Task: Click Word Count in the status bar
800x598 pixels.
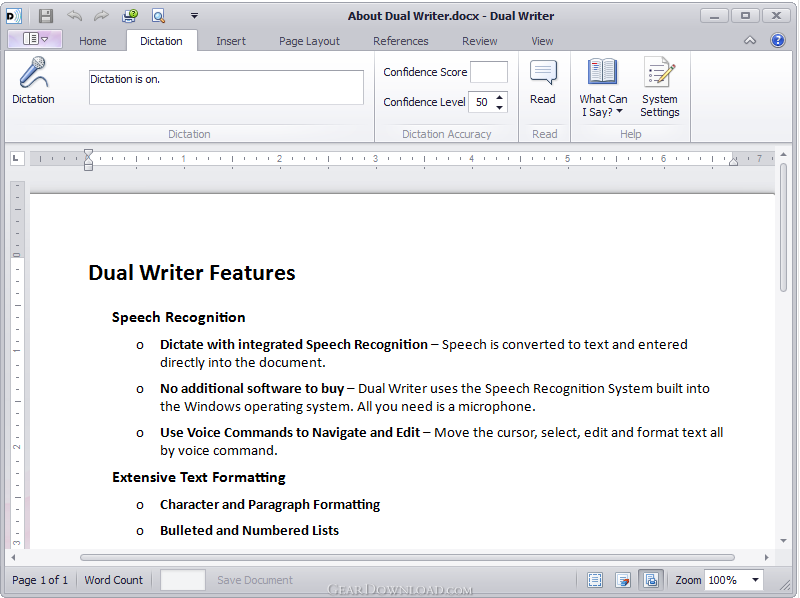Action: [114, 580]
